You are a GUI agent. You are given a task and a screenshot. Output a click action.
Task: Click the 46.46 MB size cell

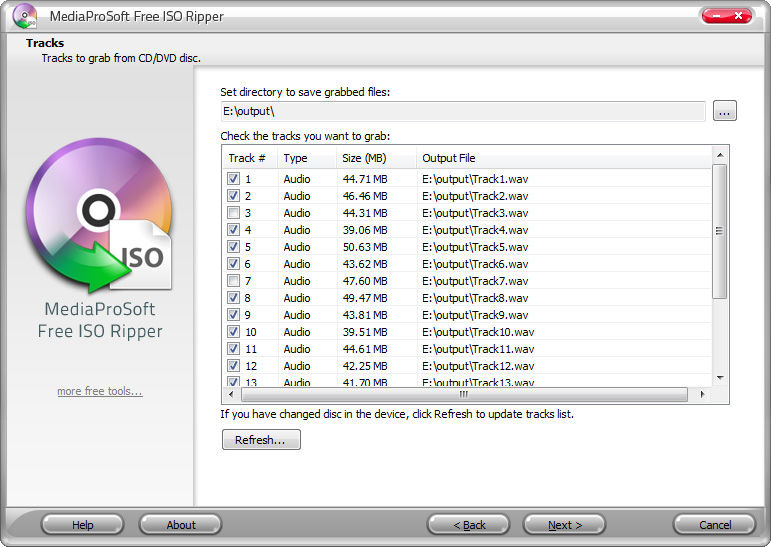click(x=365, y=196)
